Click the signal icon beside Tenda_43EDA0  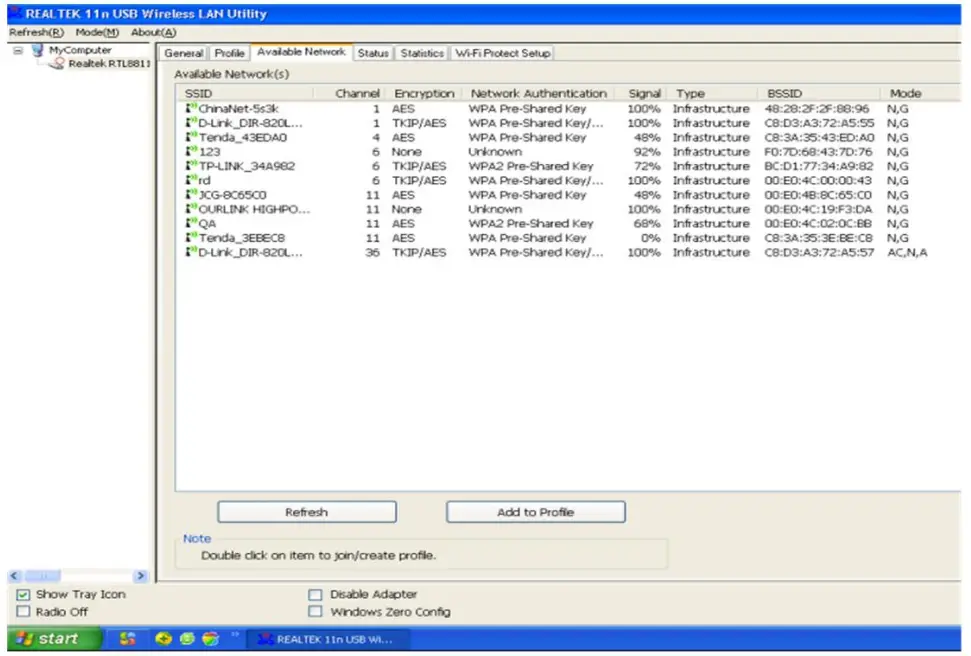pos(191,137)
